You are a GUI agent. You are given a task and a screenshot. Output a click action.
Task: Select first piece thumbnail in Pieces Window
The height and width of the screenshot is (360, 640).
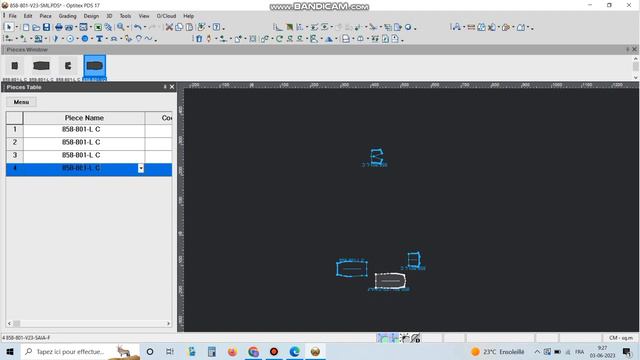tap(15, 66)
